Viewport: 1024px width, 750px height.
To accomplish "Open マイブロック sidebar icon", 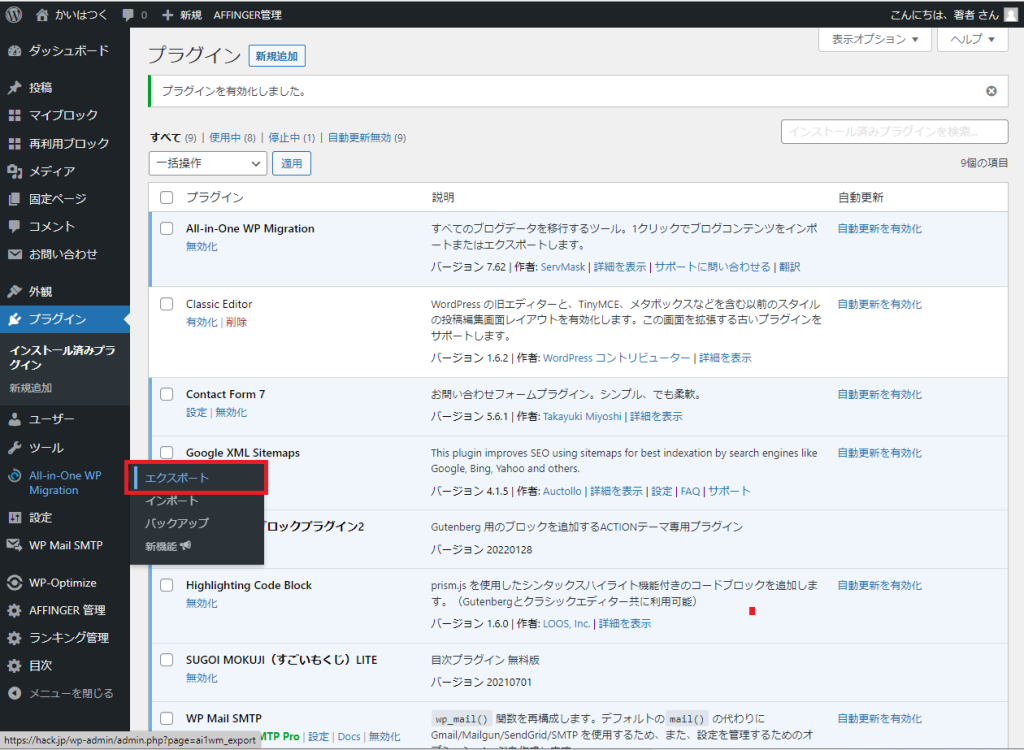I will click(14, 116).
